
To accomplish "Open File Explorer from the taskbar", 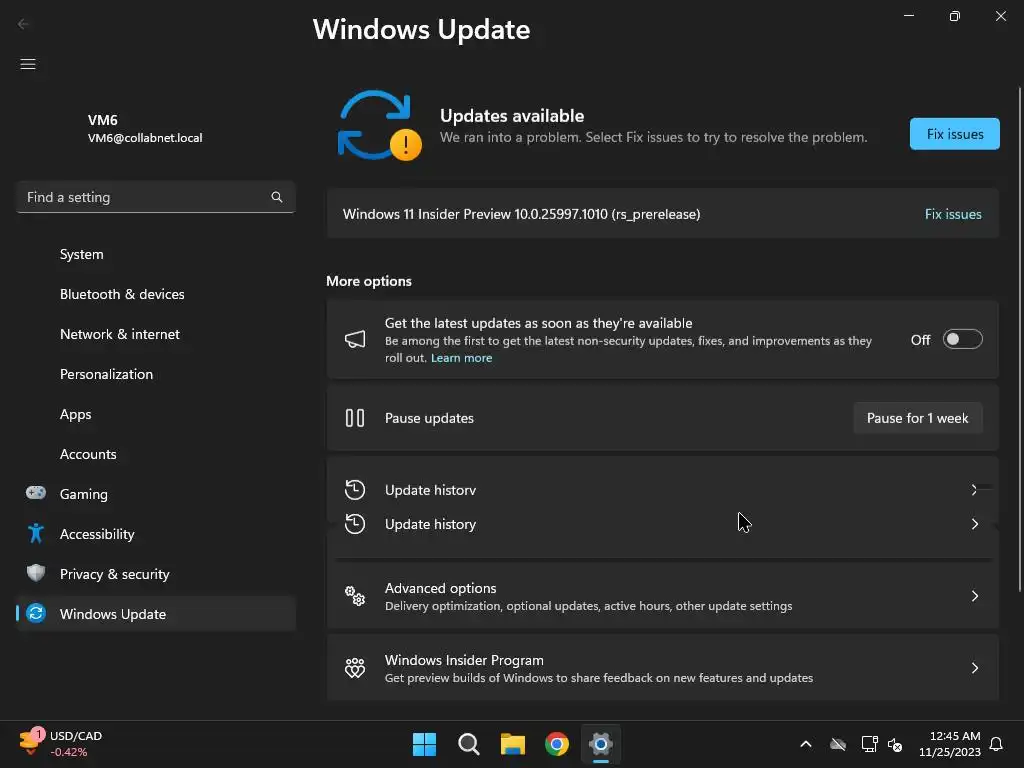I will 513,744.
